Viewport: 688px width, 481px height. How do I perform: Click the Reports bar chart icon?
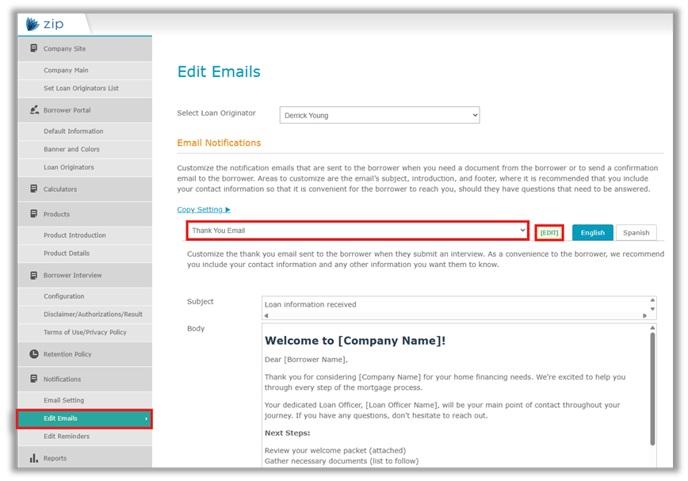[x=34, y=458]
